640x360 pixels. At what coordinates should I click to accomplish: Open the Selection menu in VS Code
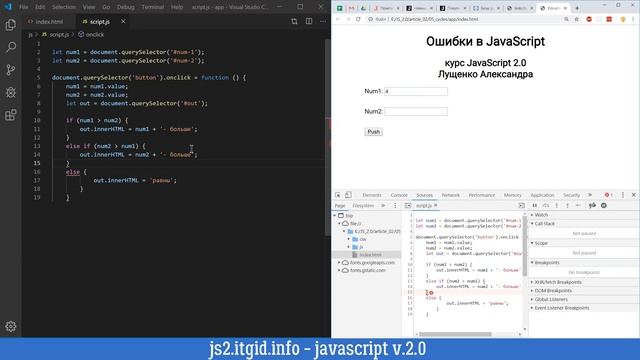click(64, 7)
